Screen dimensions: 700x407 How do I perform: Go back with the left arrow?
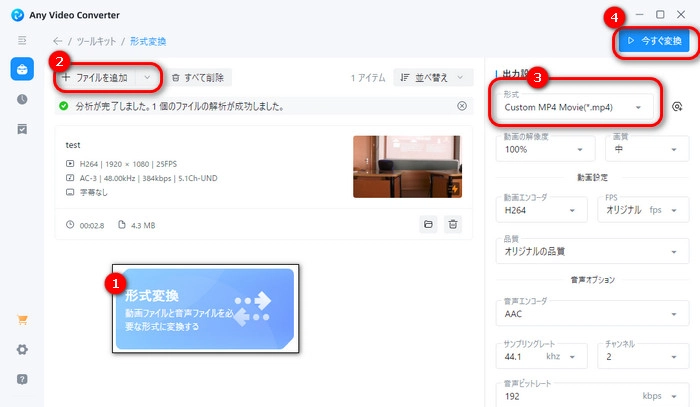click(x=58, y=42)
